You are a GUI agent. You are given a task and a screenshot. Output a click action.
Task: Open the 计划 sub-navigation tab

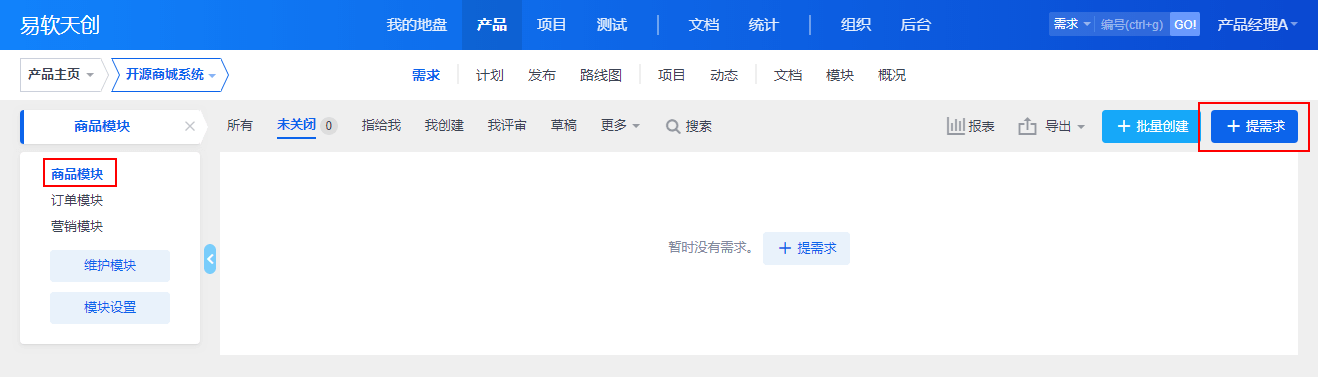[490, 75]
